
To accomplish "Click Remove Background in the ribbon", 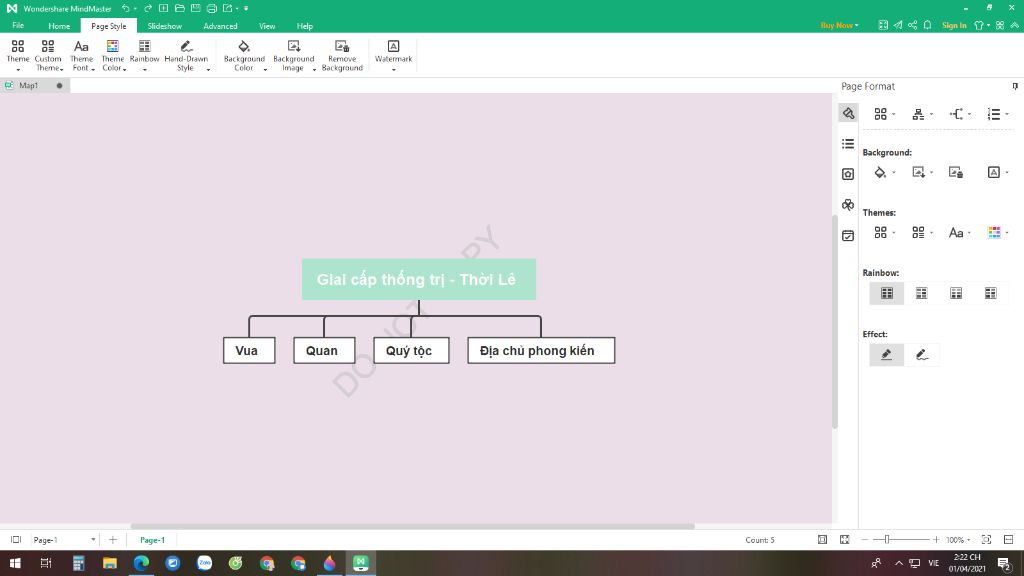I will coord(342,56).
